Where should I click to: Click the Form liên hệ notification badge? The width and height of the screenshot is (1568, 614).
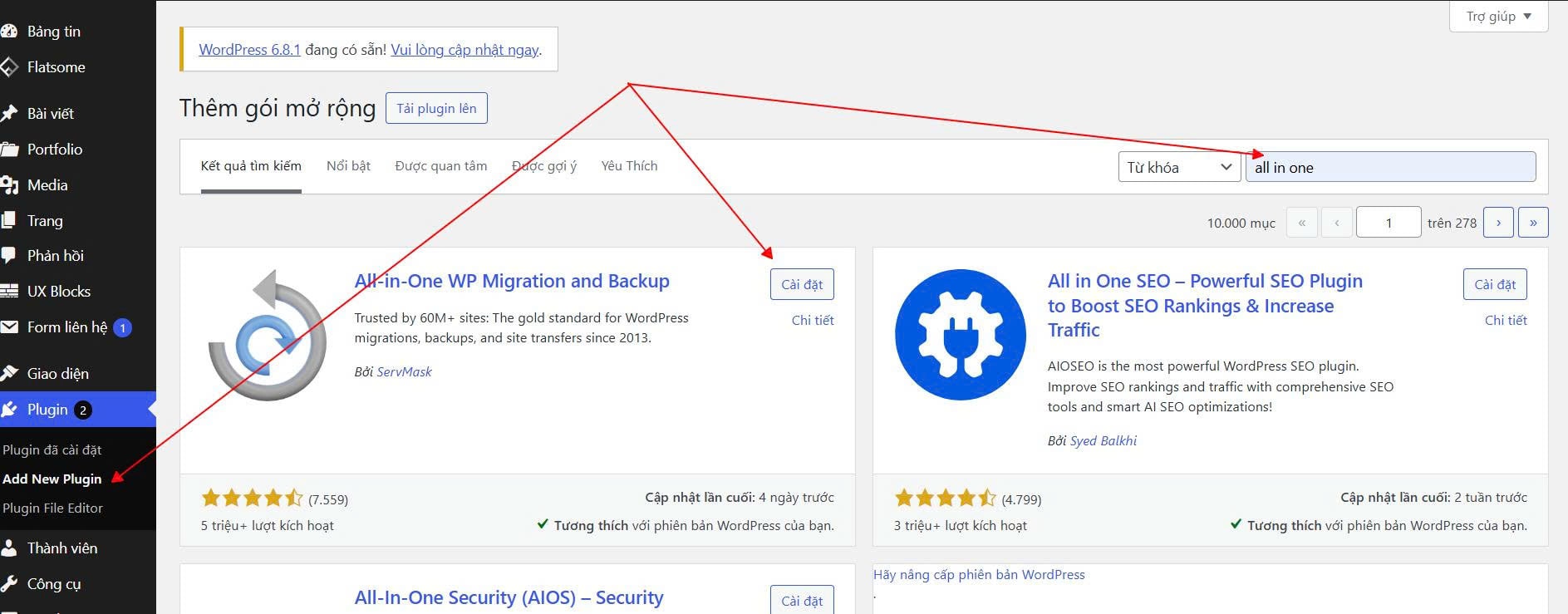click(123, 327)
